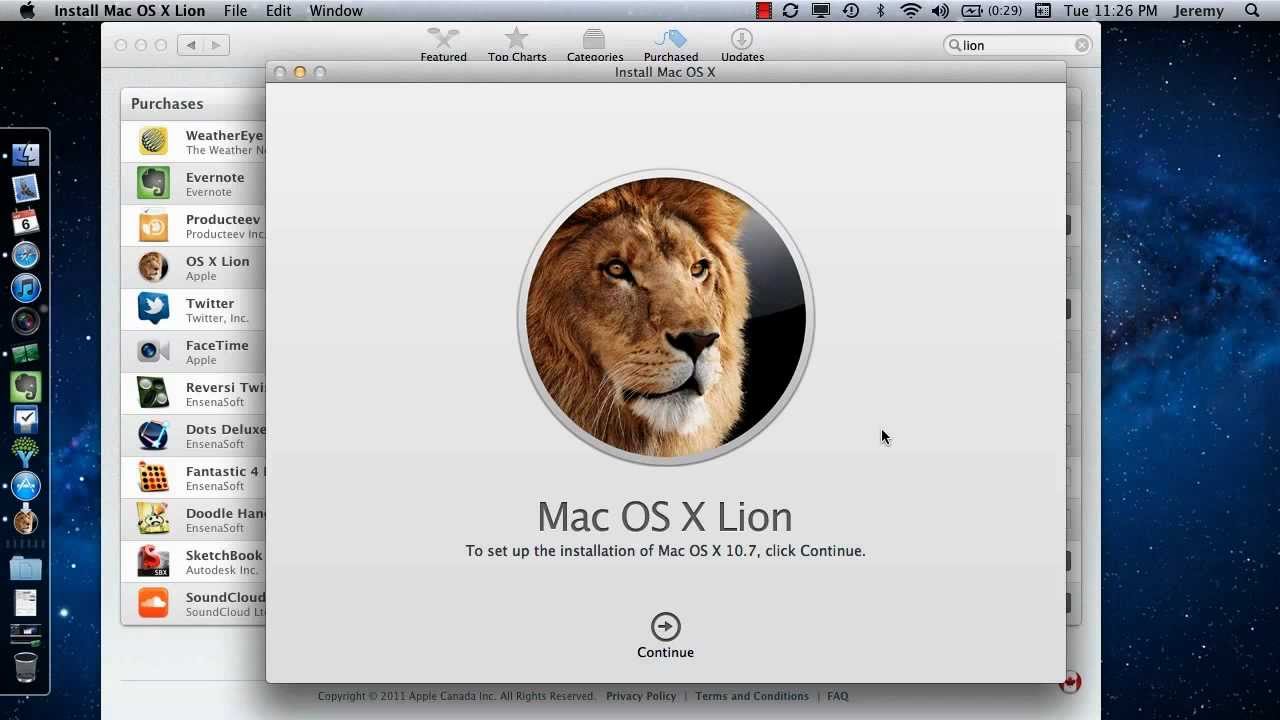Click the Twitter bird icon in Purchases
Image resolution: width=1280 pixels, height=720 pixels.
(153, 310)
